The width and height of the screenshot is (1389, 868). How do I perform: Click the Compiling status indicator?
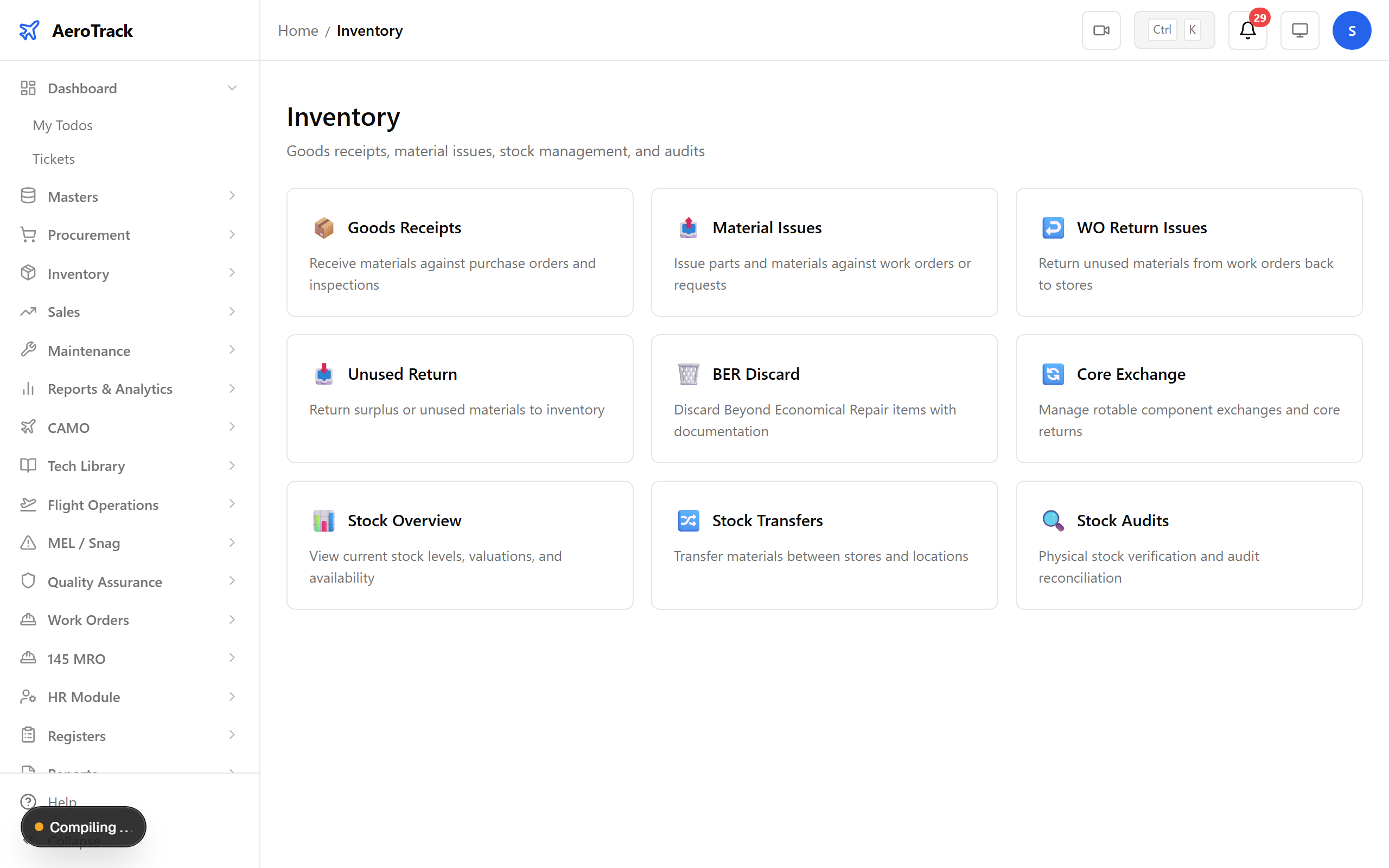point(82,827)
